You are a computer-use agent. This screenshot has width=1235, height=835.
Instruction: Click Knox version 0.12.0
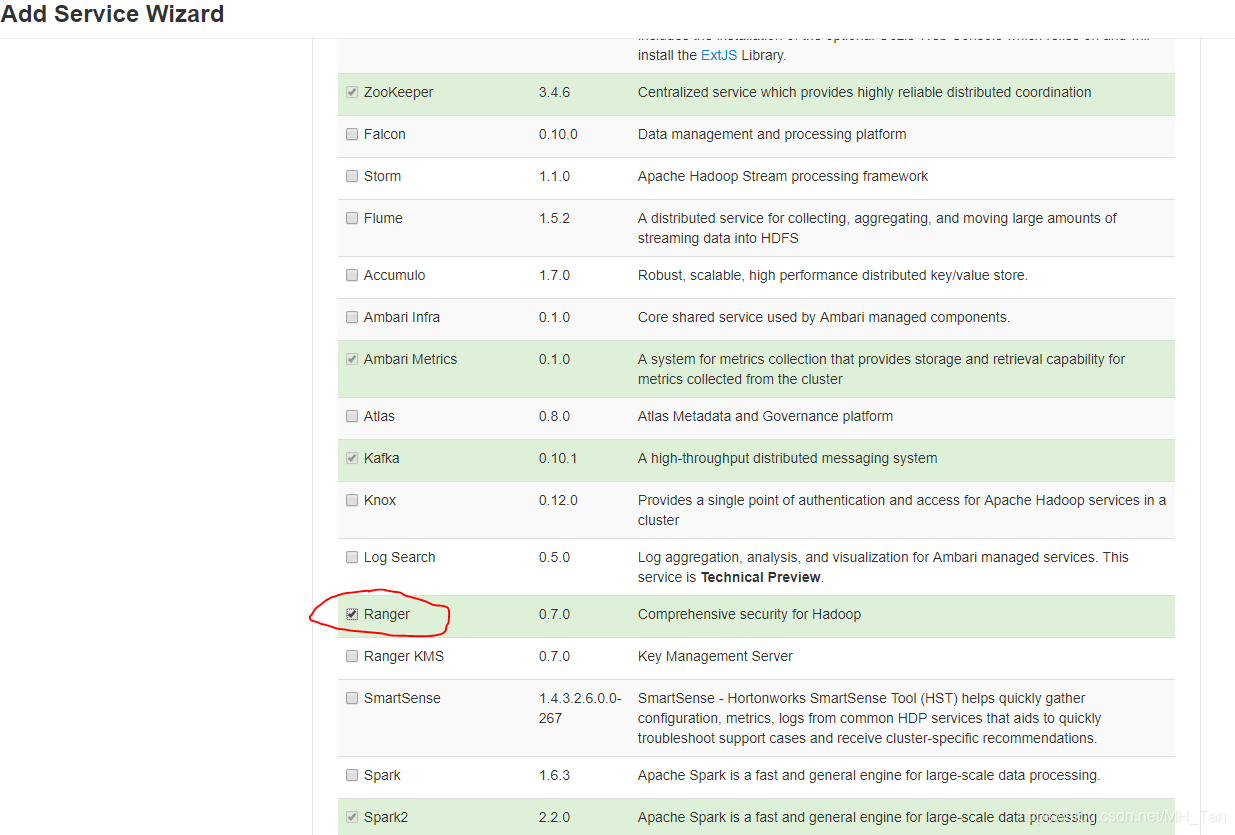click(x=558, y=500)
